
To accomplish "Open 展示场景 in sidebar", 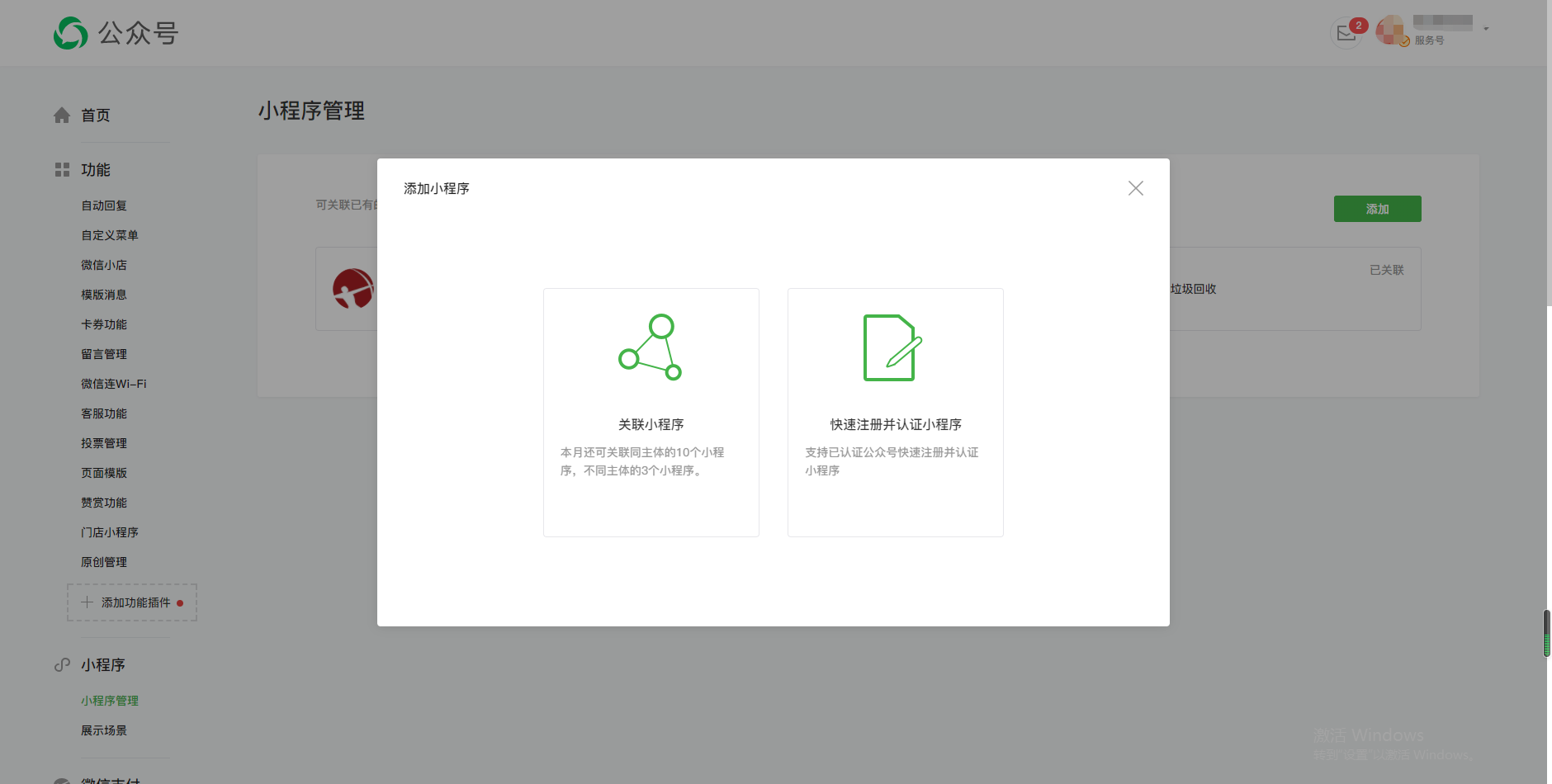I will (x=104, y=730).
